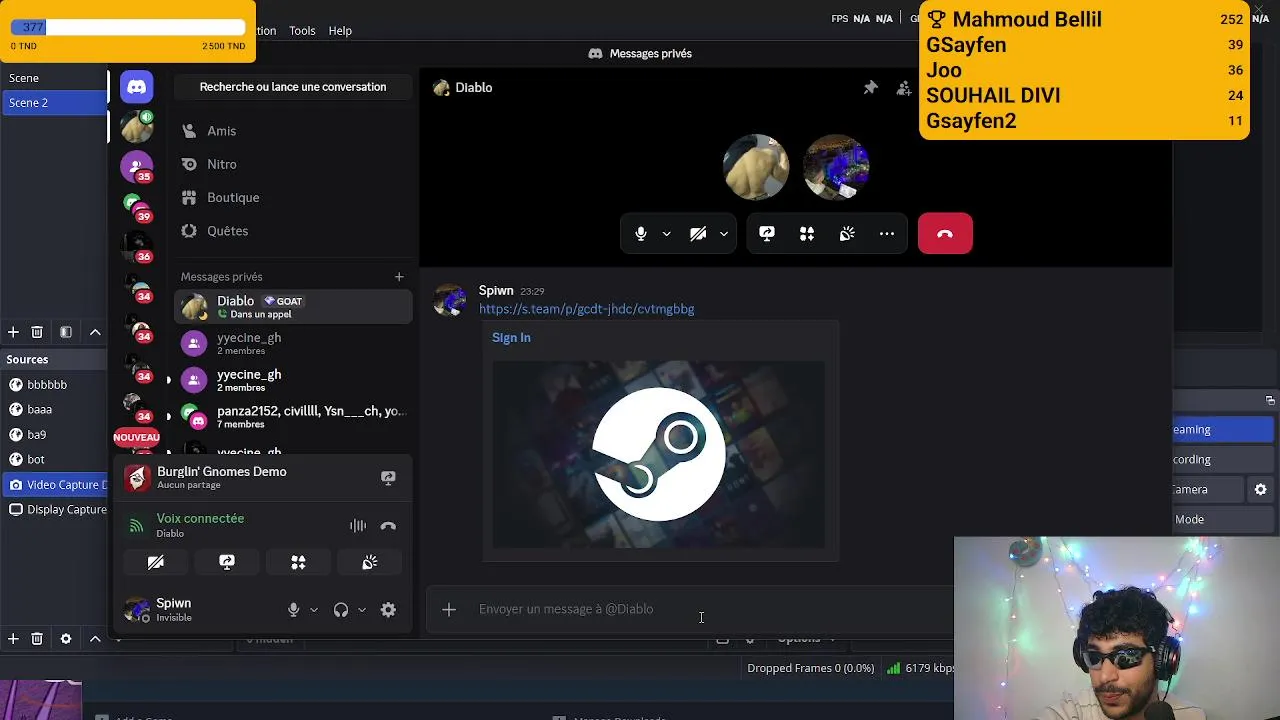Attach a file with the plus icon
This screenshot has height=720, width=1280.
click(x=449, y=609)
